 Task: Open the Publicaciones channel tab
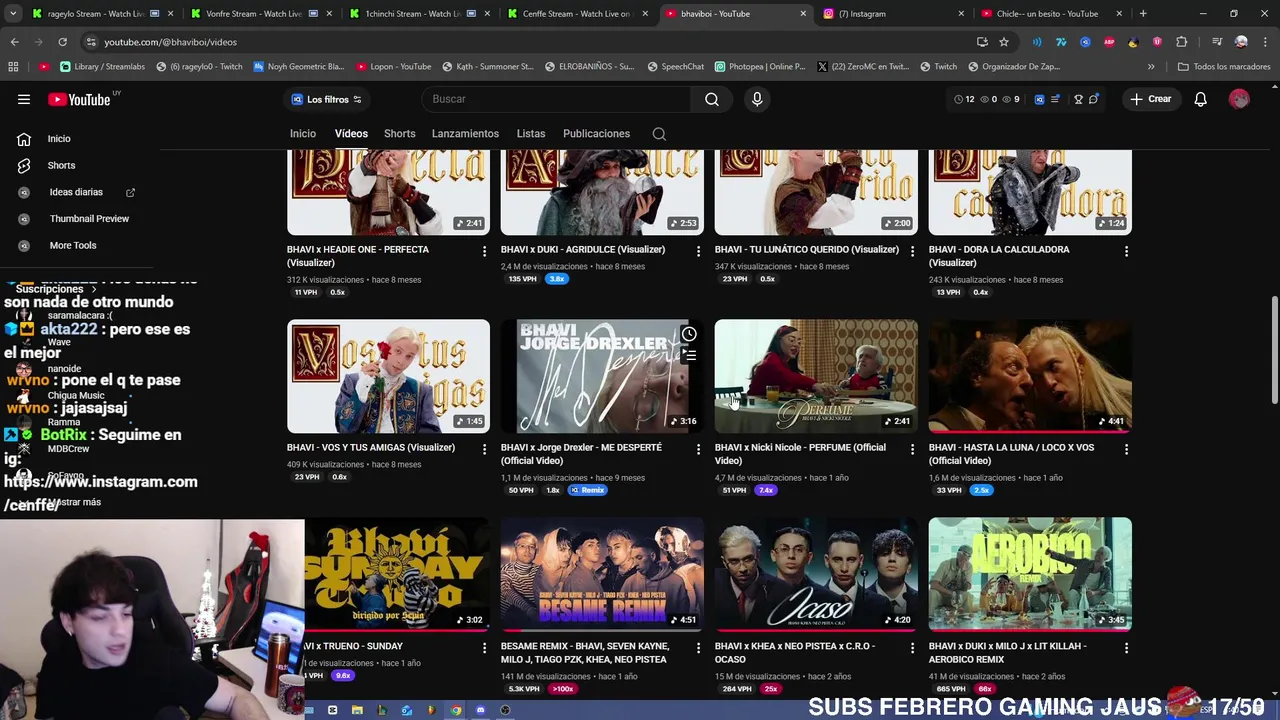click(x=596, y=134)
